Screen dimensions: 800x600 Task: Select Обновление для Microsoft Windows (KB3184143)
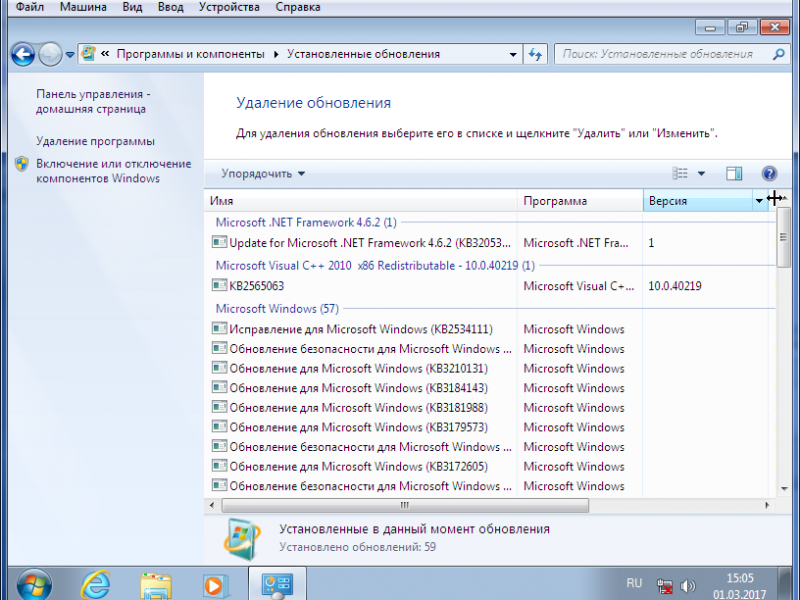(x=490, y=388)
